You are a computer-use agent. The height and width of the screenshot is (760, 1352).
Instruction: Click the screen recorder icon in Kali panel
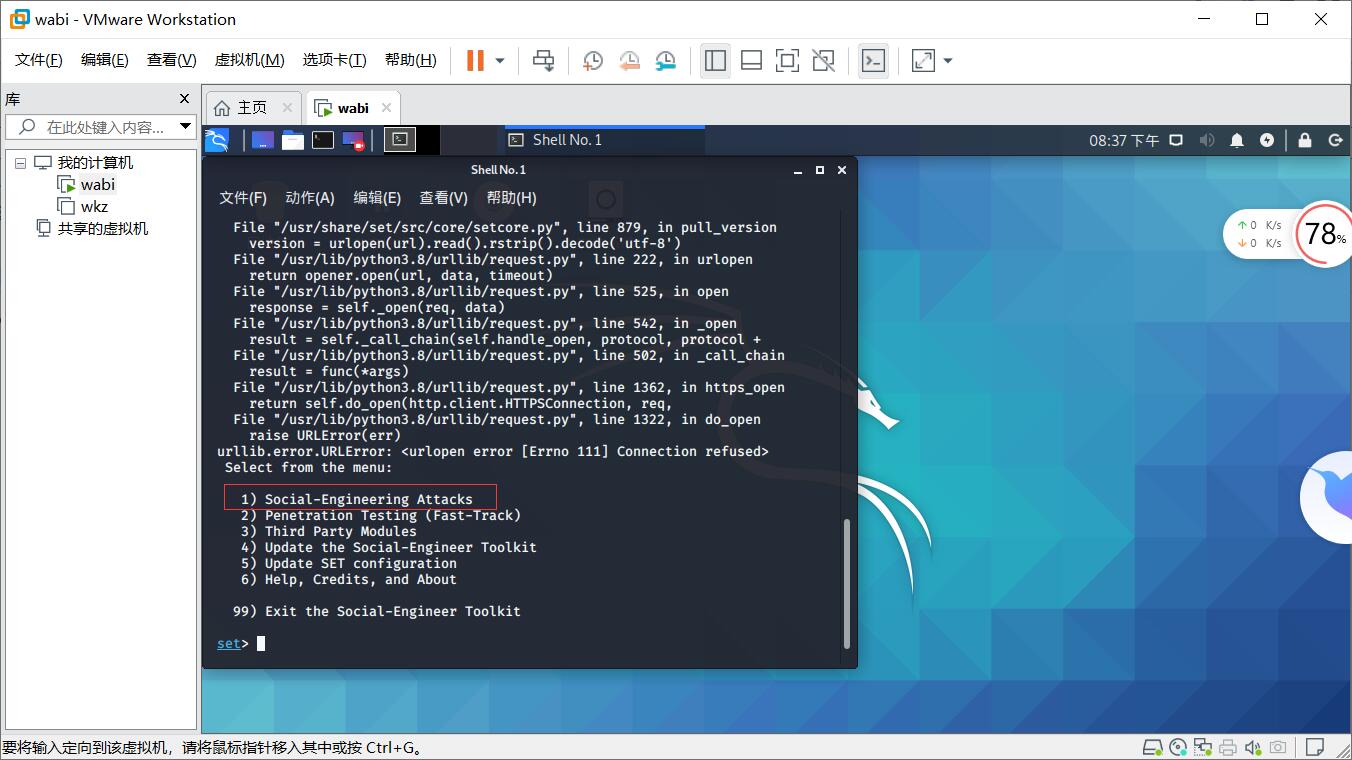click(353, 140)
